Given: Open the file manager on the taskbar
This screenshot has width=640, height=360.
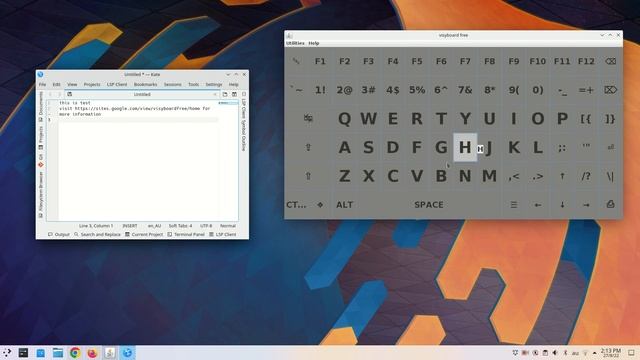Looking at the screenshot, I should (58, 353).
